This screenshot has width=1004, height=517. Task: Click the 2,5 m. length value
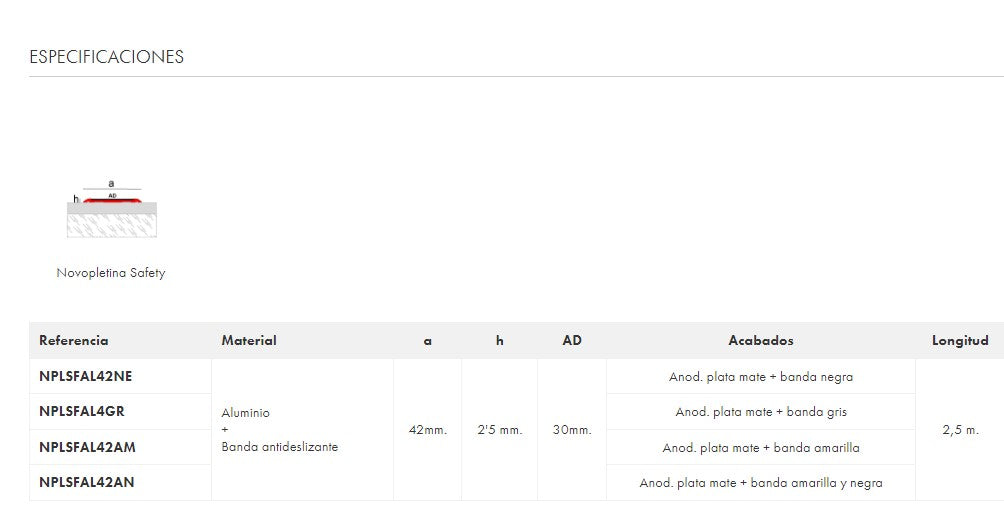coord(960,430)
